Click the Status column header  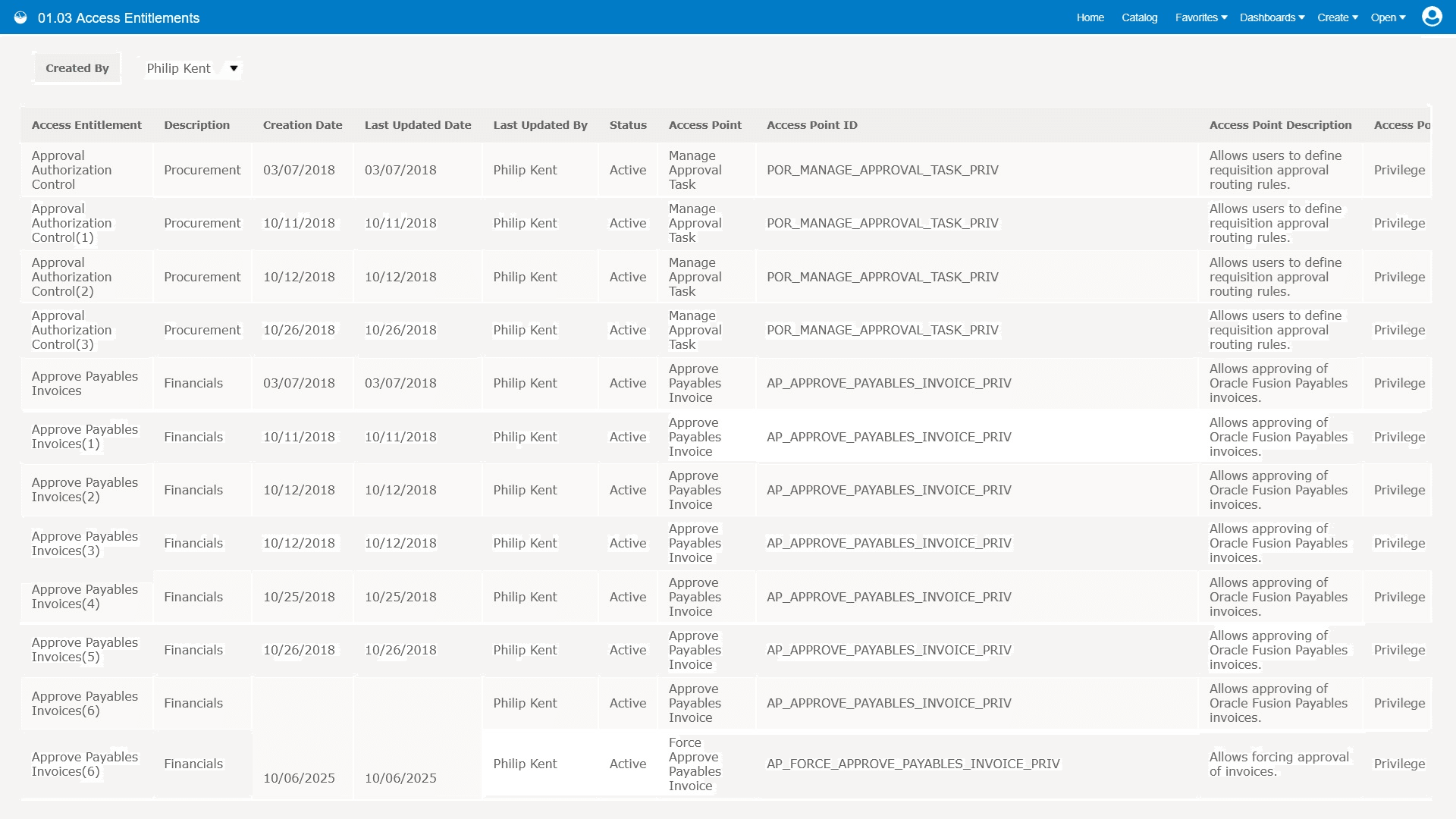click(628, 125)
